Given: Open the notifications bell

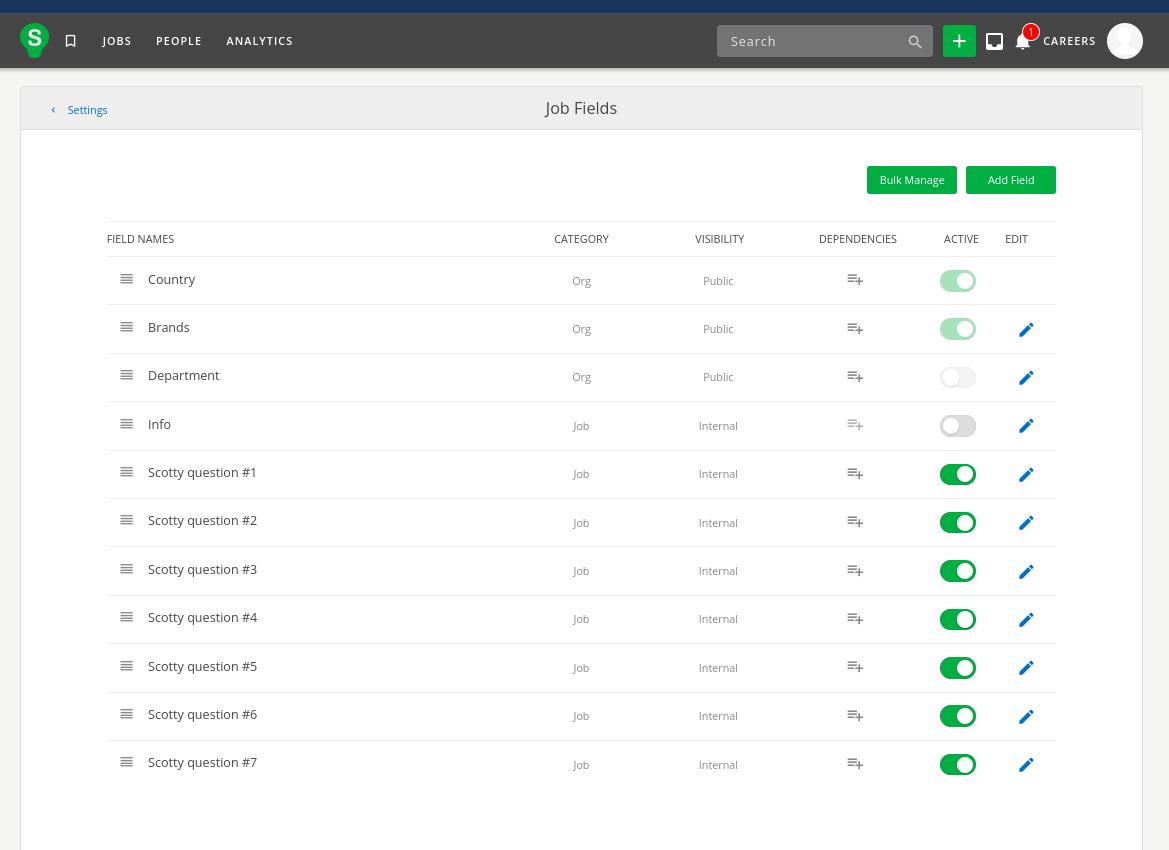Looking at the screenshot, I should 1022,41.
